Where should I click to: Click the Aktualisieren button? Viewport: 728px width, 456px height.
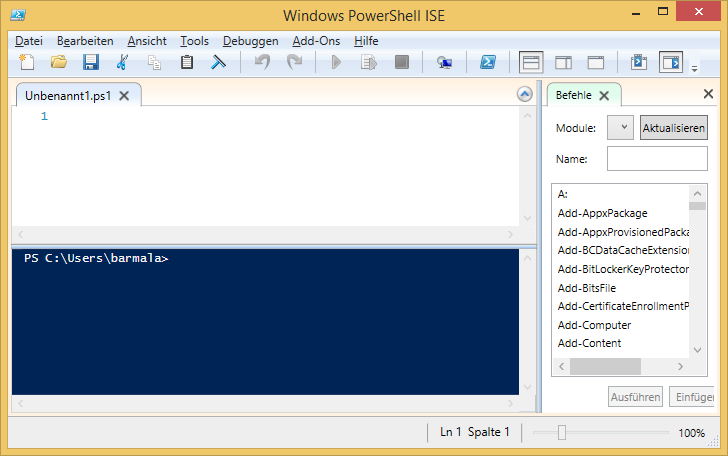[x=674, y=128]
